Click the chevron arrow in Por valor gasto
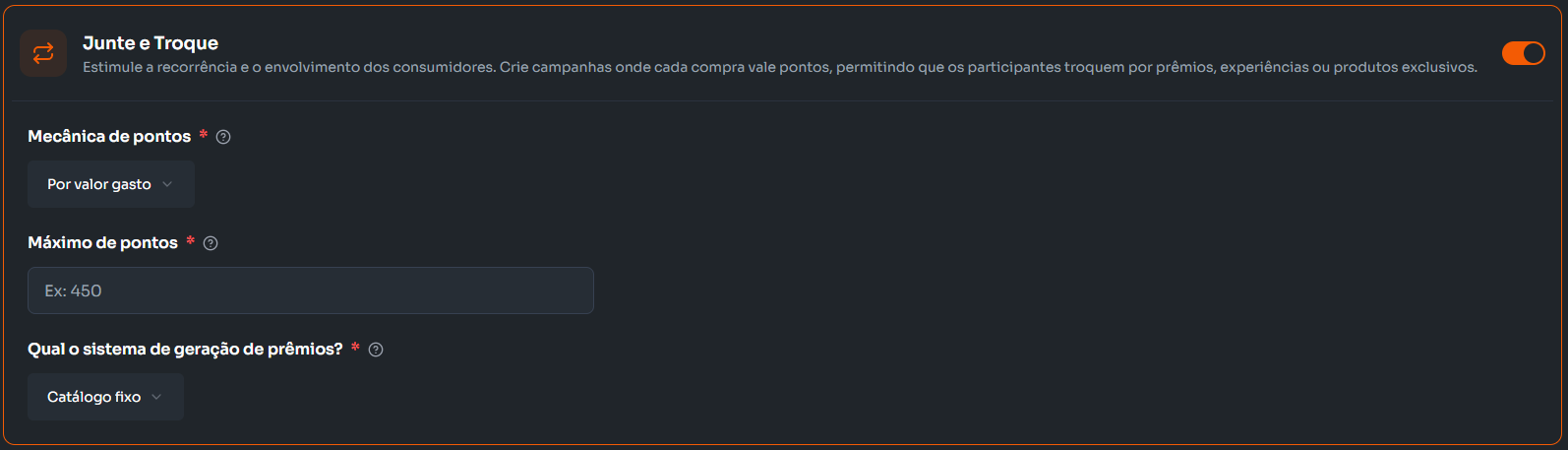Screen dimensions: 1568x450 pos(167,184)
